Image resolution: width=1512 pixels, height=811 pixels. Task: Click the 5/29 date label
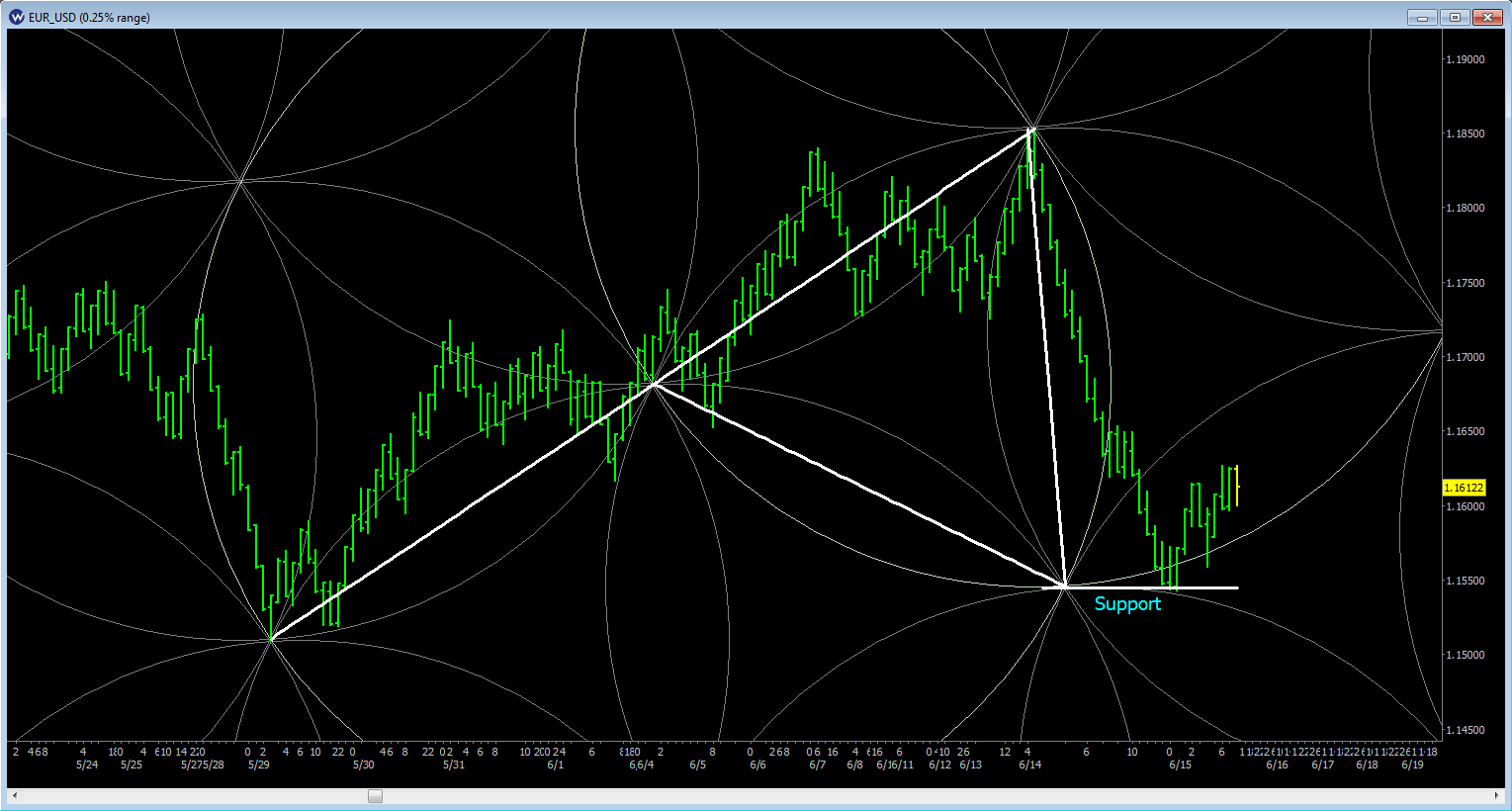259,765
